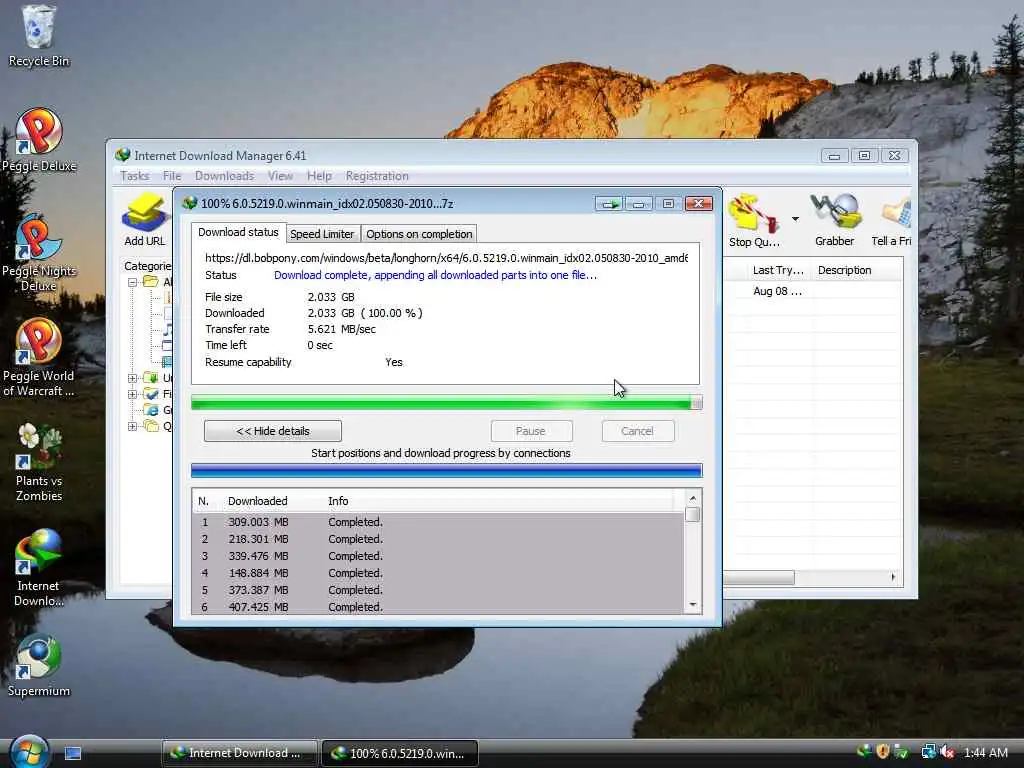Click the Finished category folder icon in tree

[x=151, y=394]
